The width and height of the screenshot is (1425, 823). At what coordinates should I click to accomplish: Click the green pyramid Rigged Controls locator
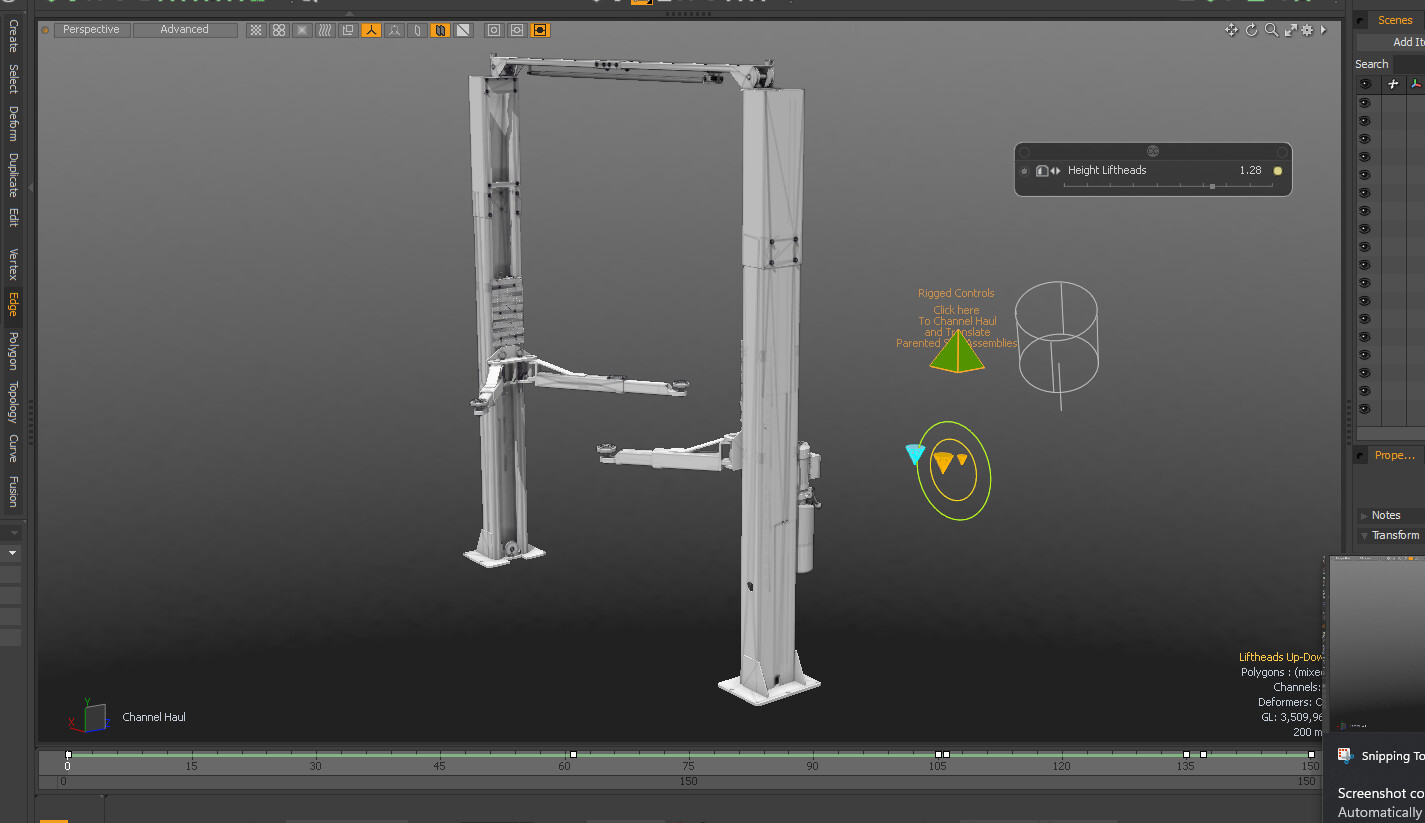(x=957, y=353)
